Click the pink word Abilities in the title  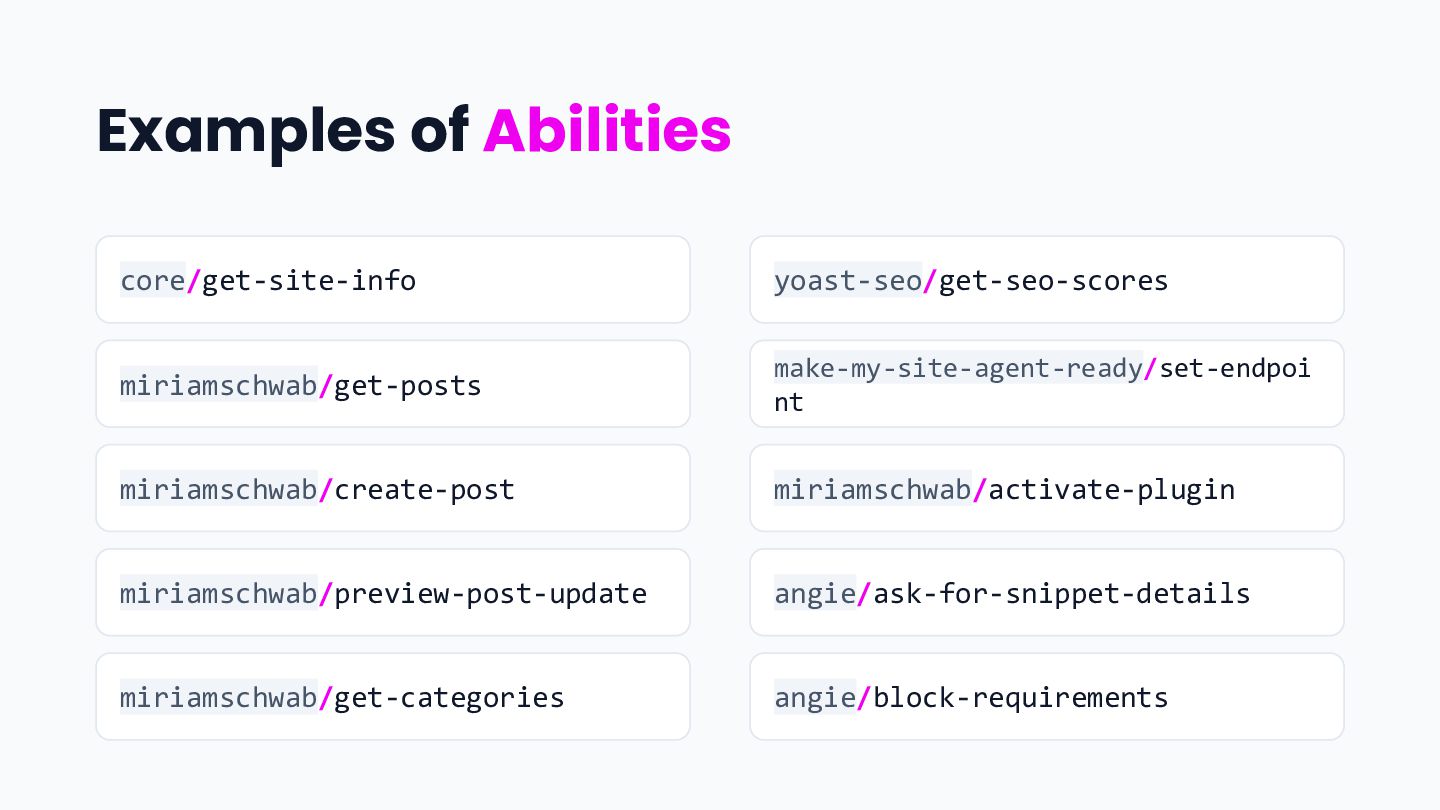point(607,131)
